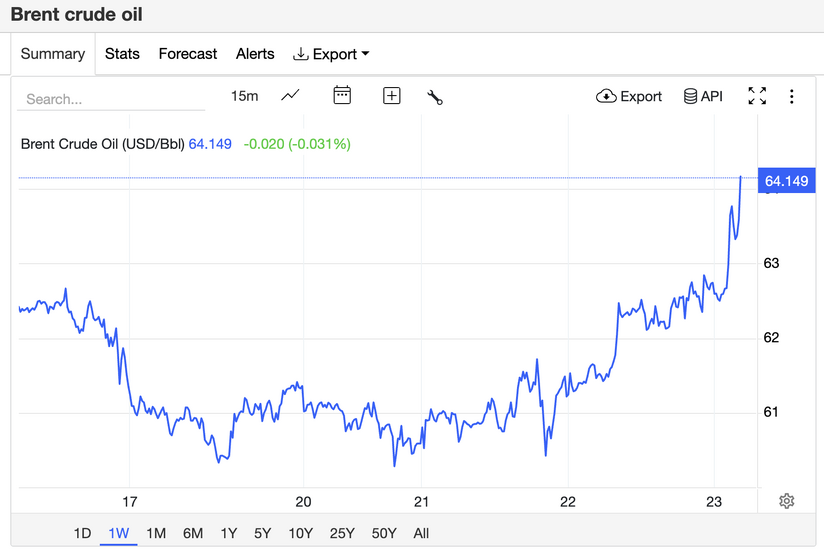Enter fullscreen chart mode

757,96
